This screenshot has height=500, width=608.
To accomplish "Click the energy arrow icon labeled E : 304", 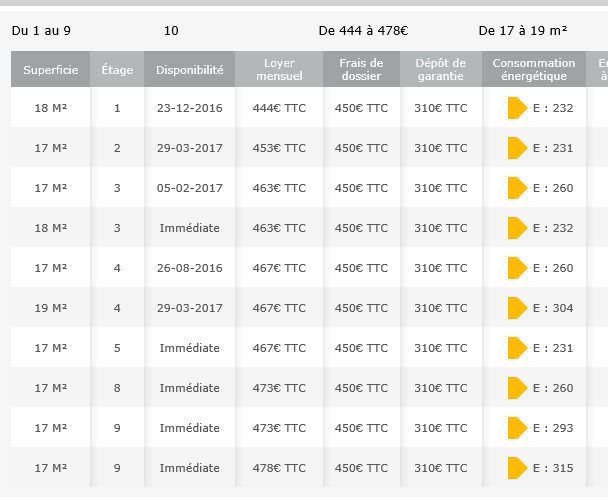I will [516, 308].
